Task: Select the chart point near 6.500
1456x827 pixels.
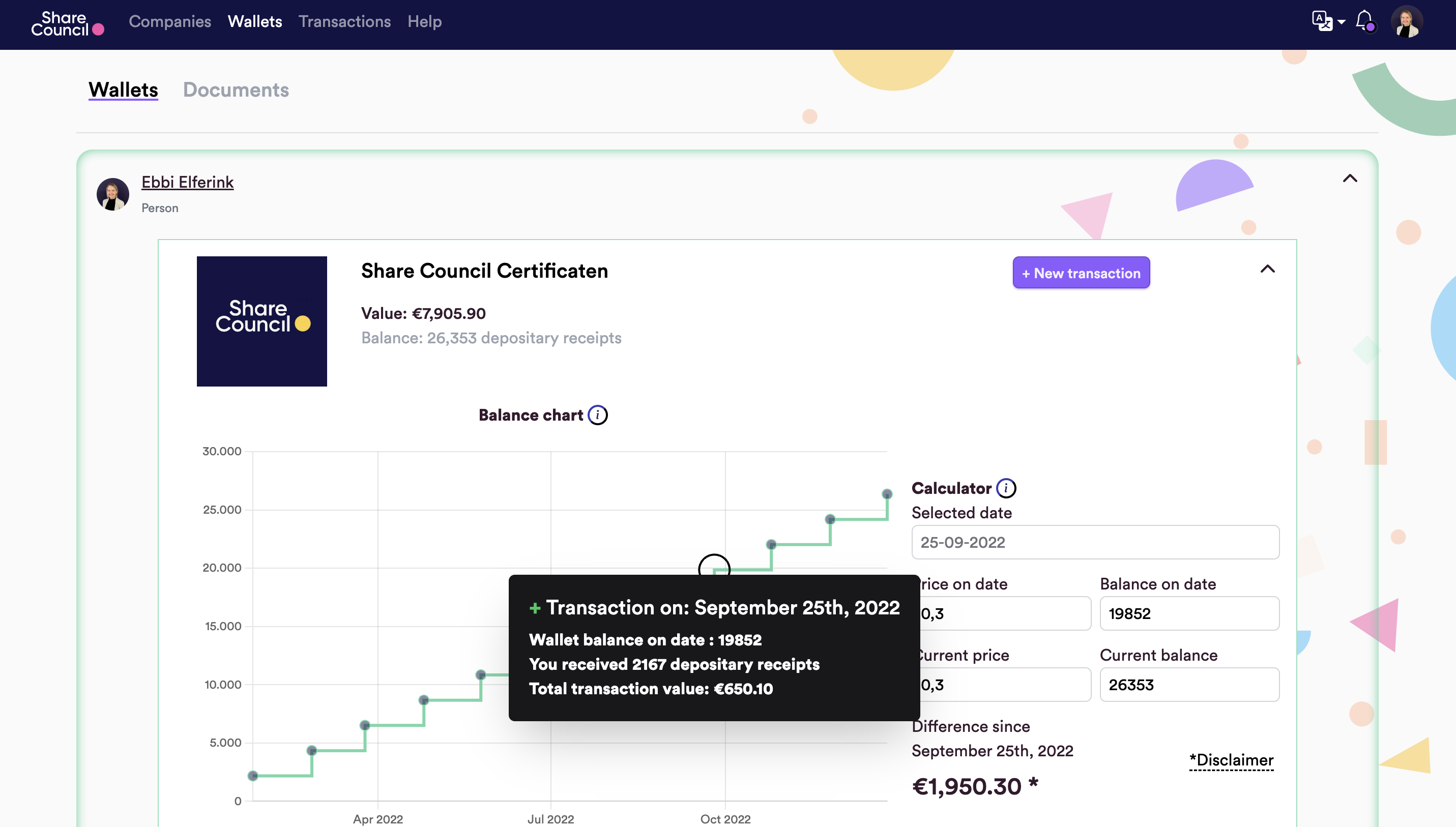Action: pyautogui.click(x=365, y=725)
